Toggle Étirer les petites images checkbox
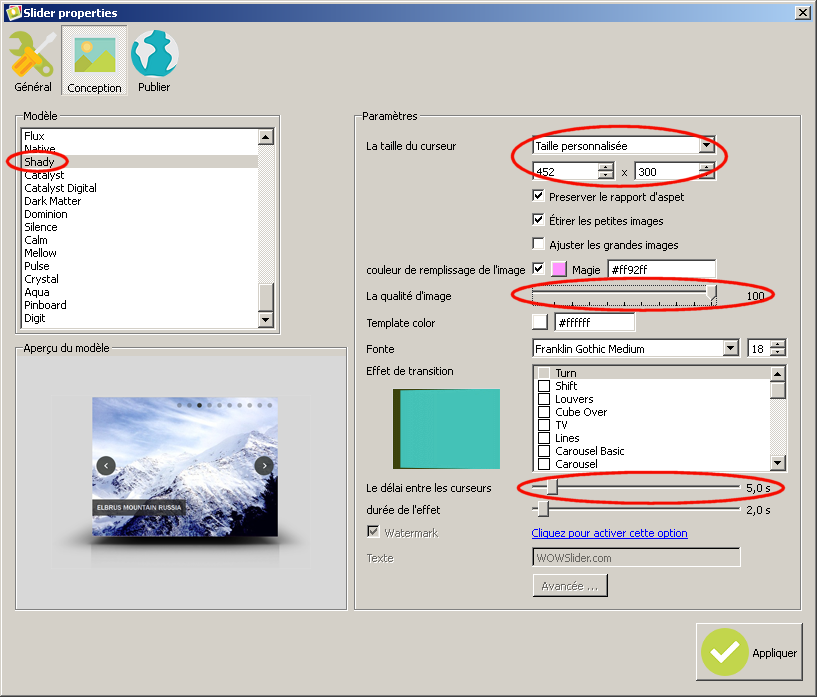Viewport: 817px width, 697px height. tap(538, 220)
